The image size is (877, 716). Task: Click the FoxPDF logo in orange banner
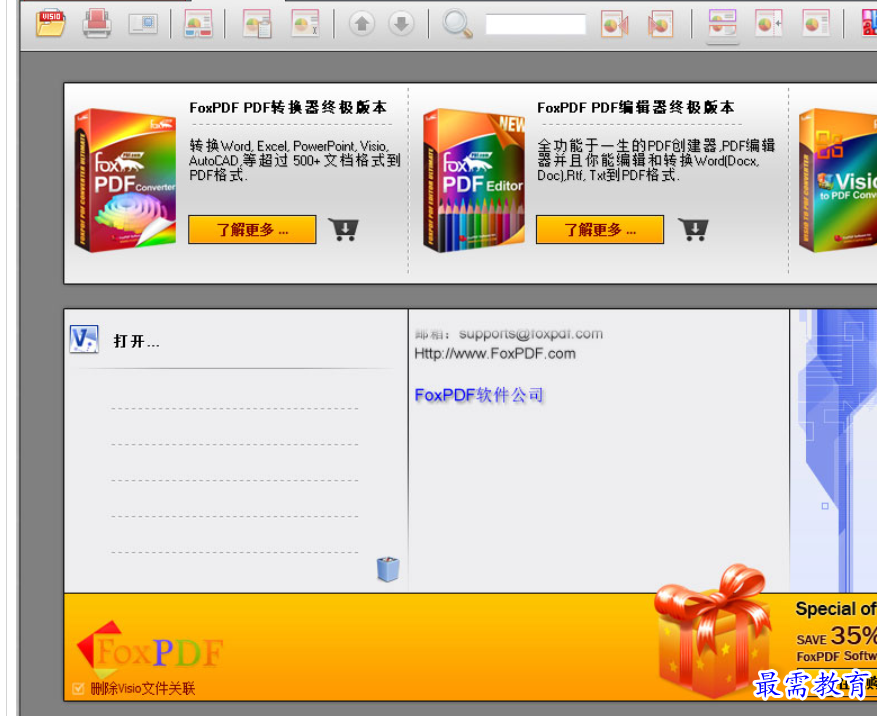(x=150, y=650)
